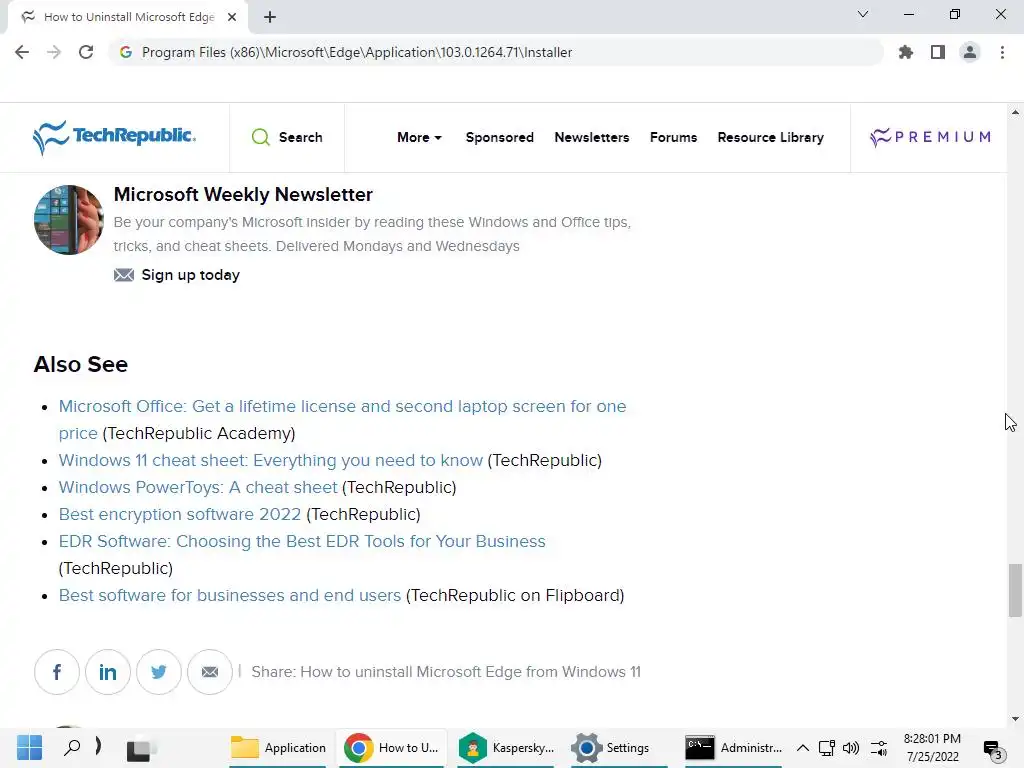Image resolution: width=1024 pixels, height=768 pixels.
Task: Open TechRepublic Premium
Action: pos(930,137)
